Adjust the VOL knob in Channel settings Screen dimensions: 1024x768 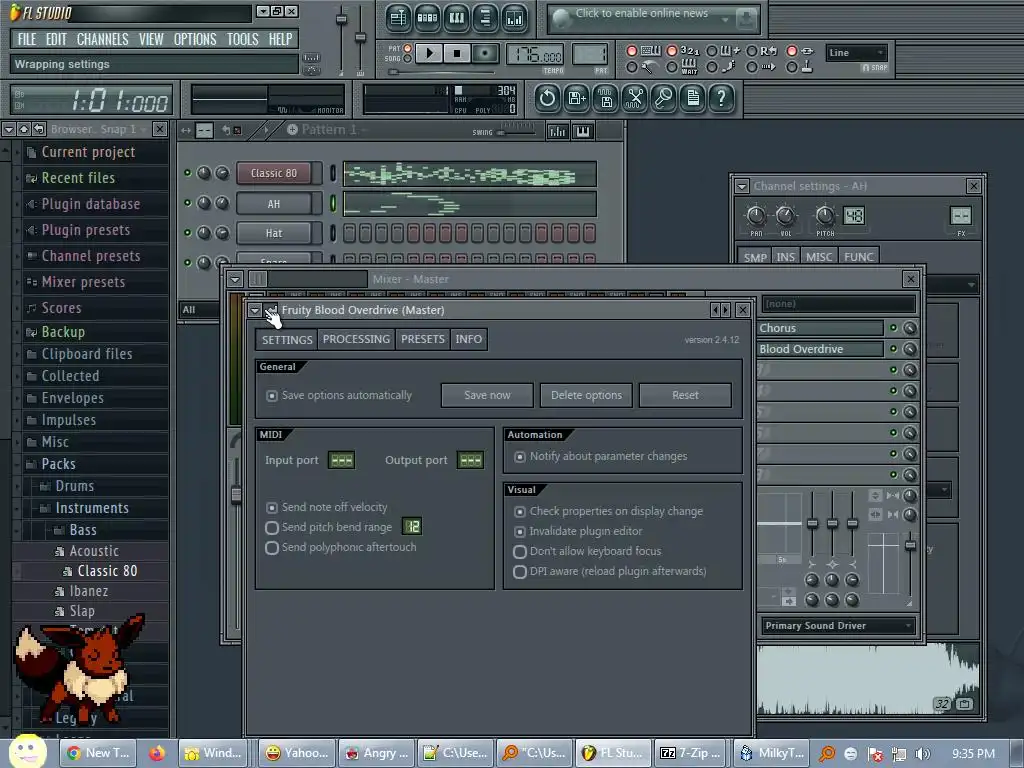(x=786, y=216)
